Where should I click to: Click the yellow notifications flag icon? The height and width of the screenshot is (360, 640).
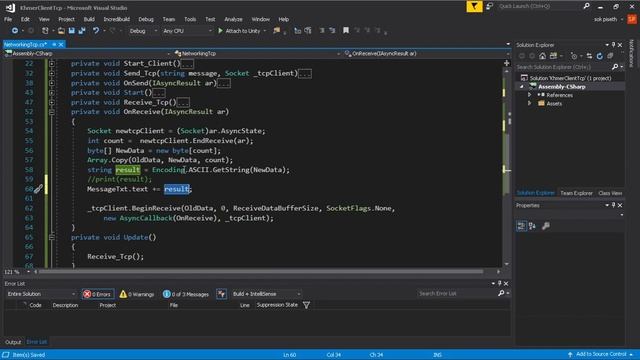tap(474, 7)
